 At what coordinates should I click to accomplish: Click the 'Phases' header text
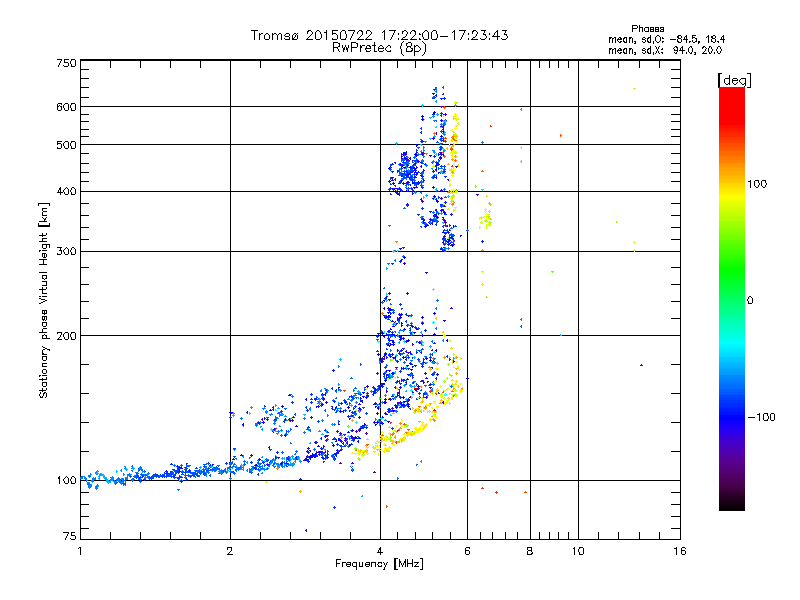coord(647,29)
